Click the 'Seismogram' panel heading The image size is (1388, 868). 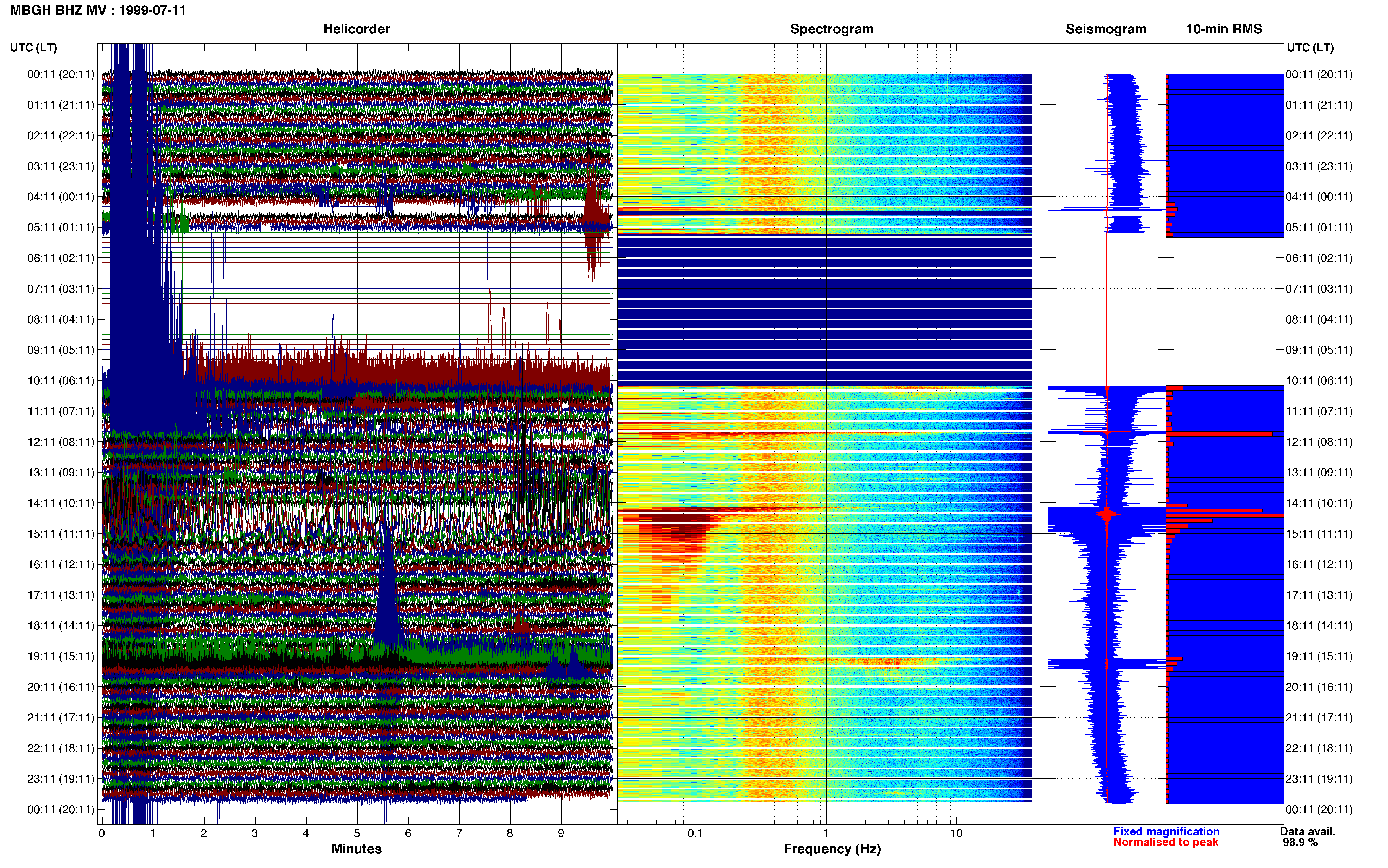(1106, 29)
